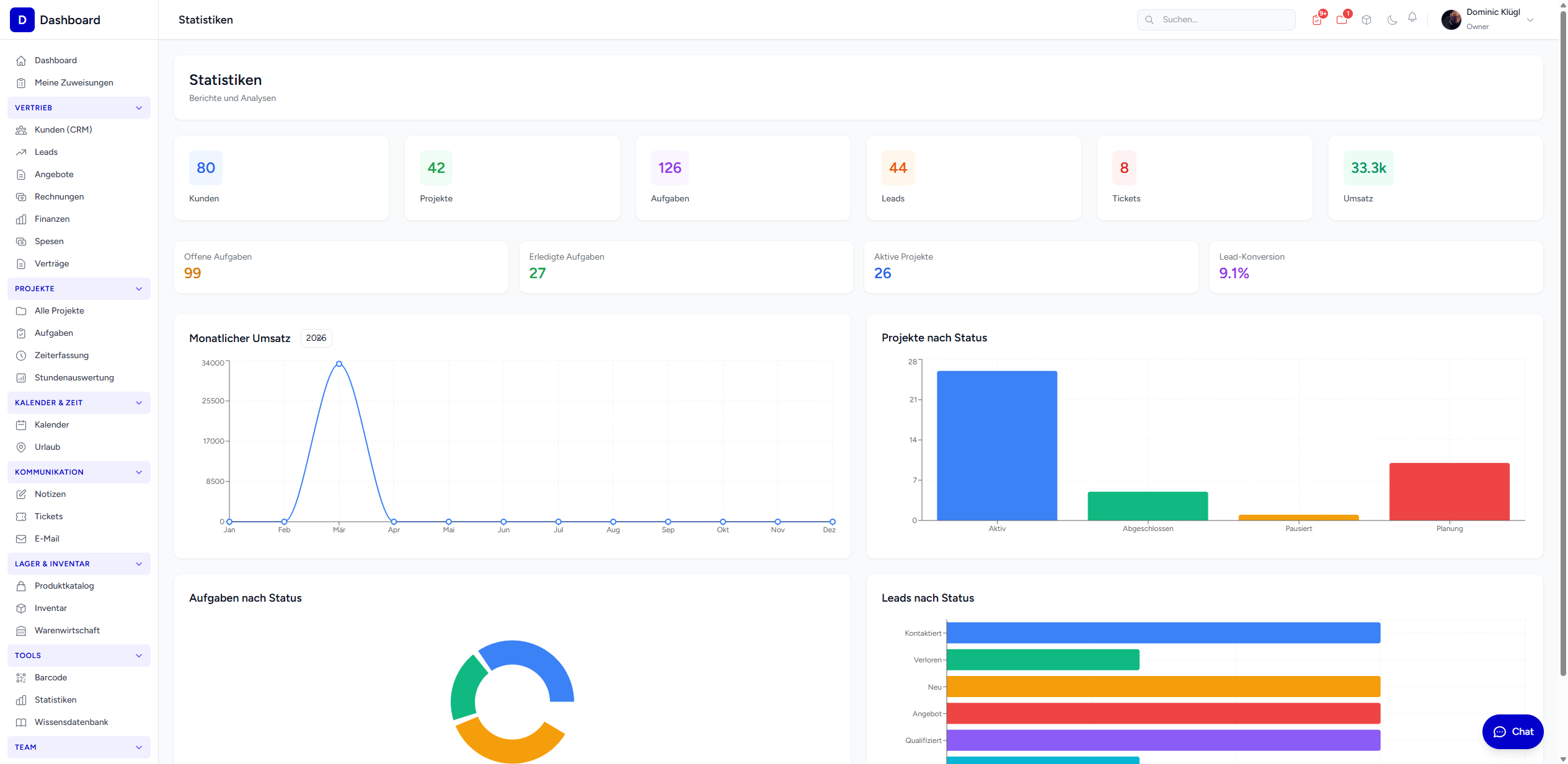Open Rechnungen from the sidebar
This screenshot has height=764, width=1568.
(x=59, y=197)
